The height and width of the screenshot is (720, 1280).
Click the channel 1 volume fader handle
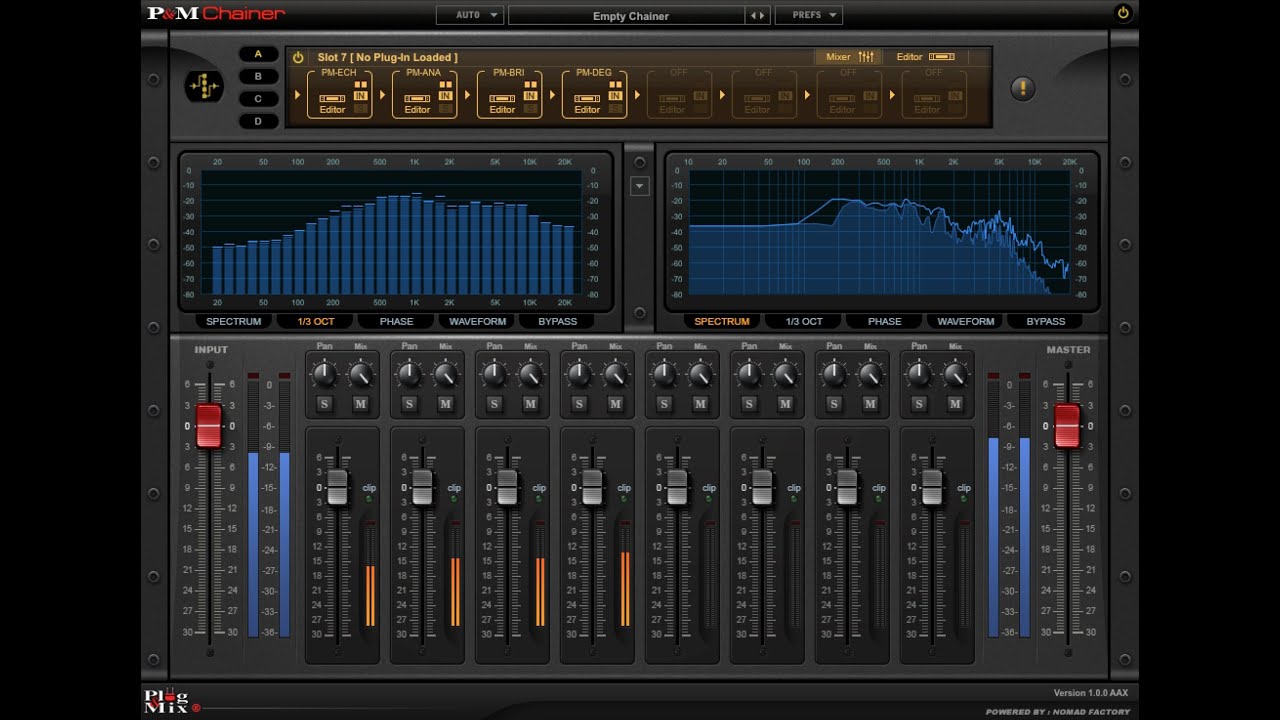coord(337,487)
